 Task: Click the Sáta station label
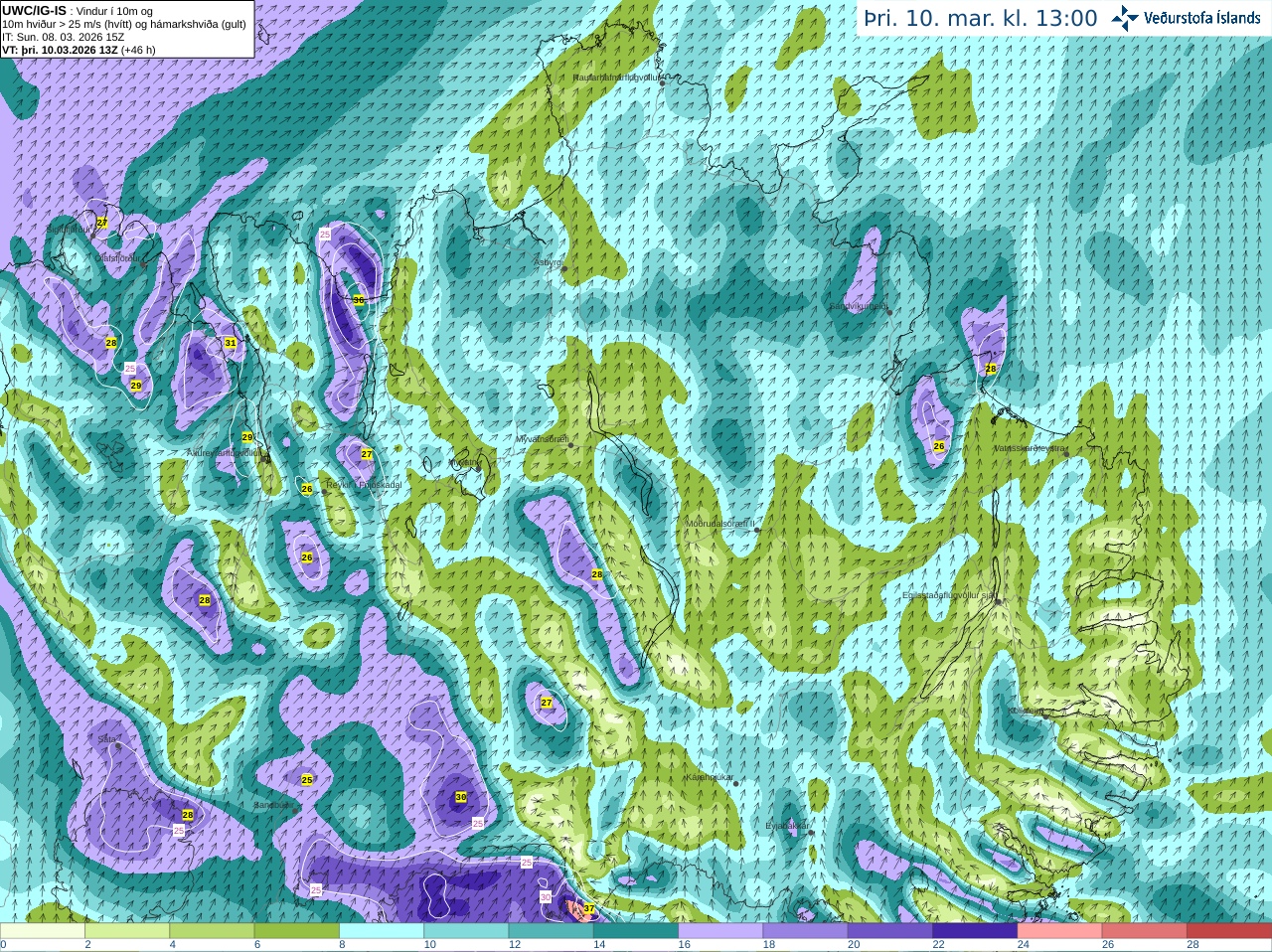106,738
